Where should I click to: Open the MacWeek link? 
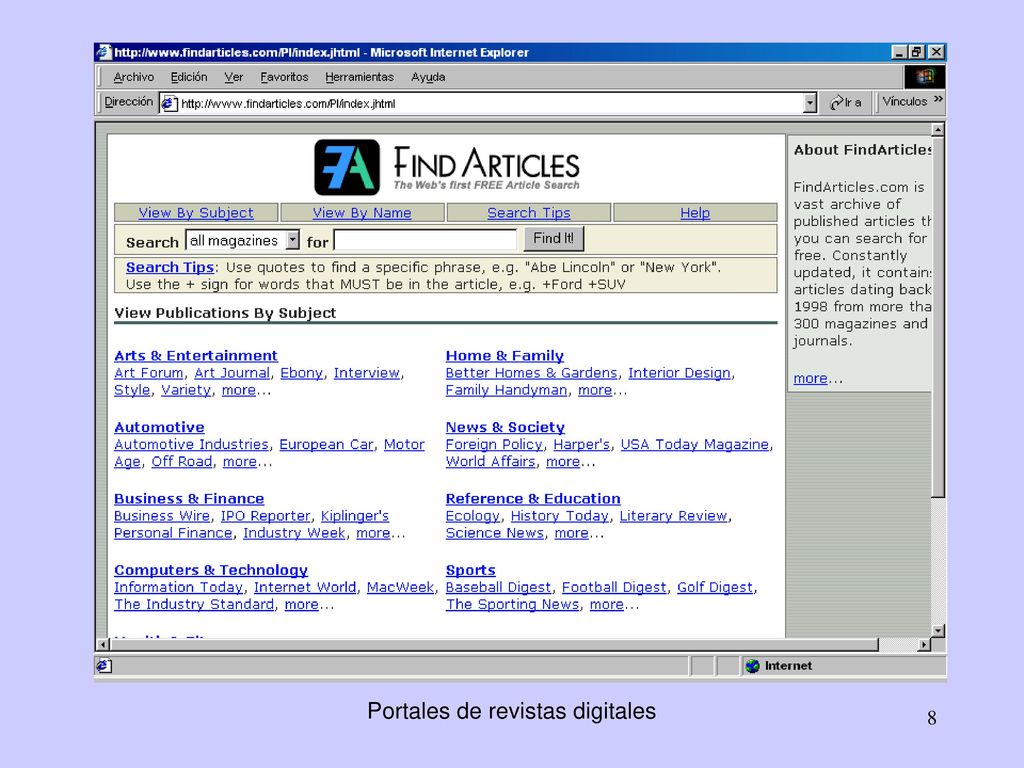click(x=400, y=587)
